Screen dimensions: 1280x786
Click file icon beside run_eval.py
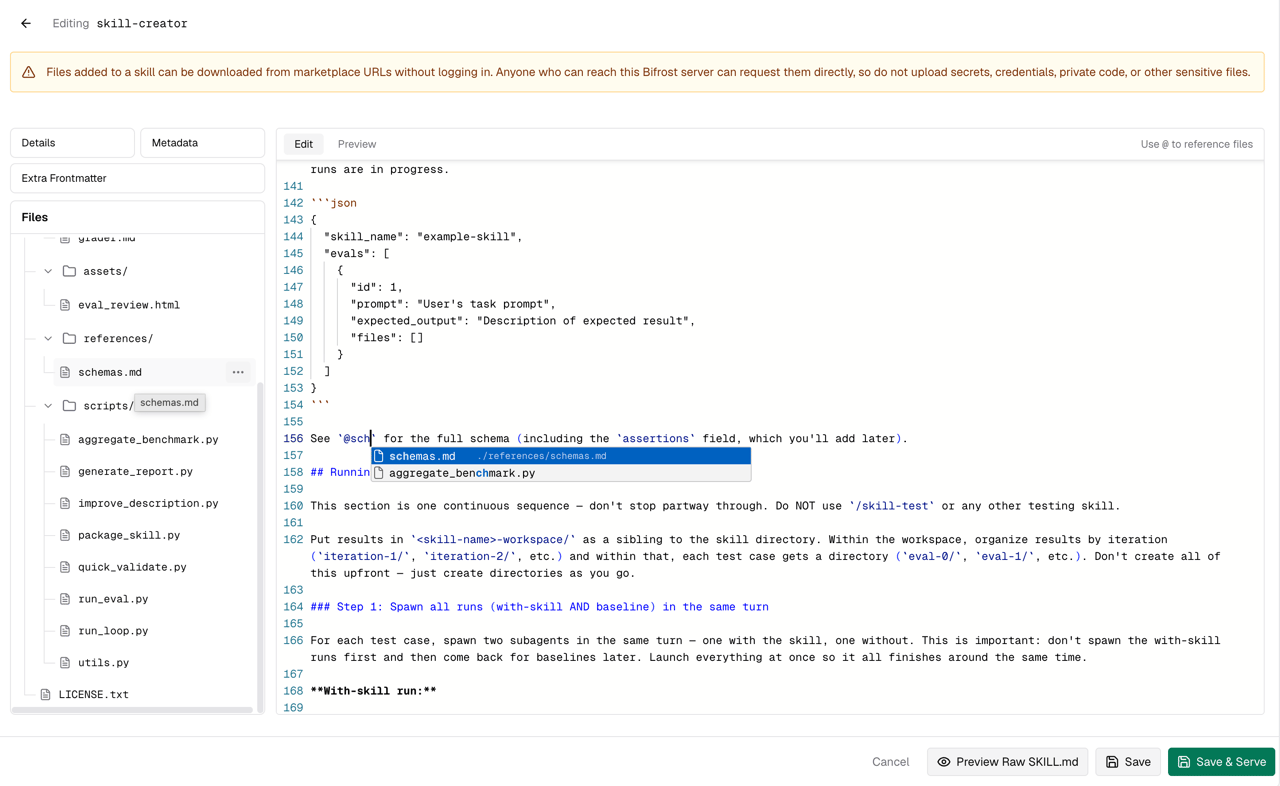click(65, 599)
